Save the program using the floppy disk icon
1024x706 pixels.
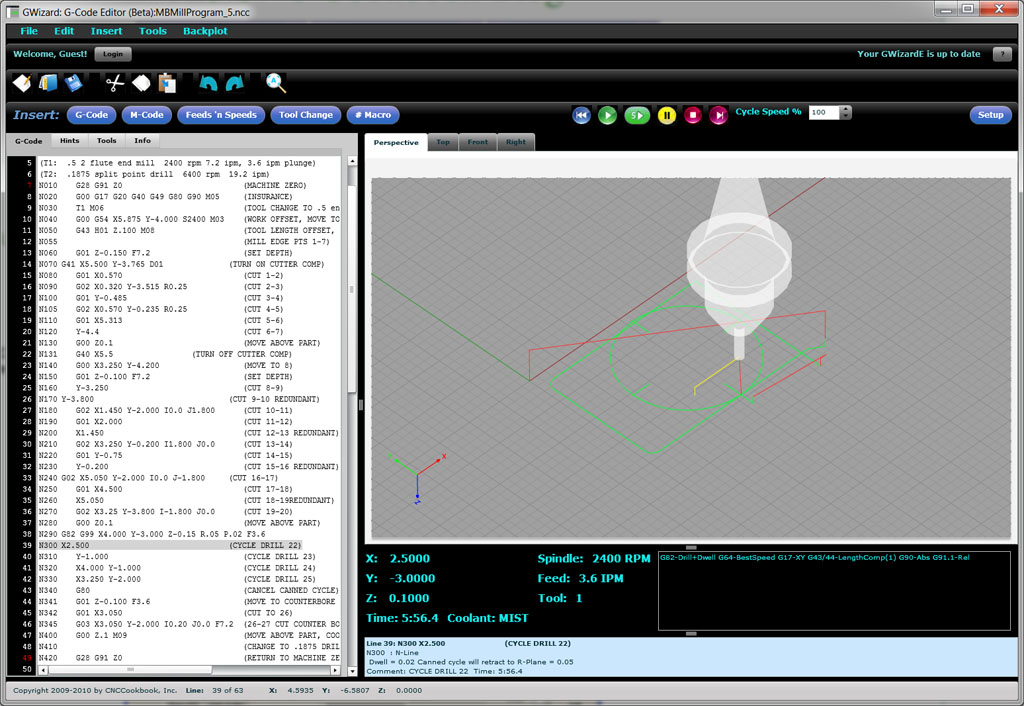pyautogui.click(x=72, y=83)
